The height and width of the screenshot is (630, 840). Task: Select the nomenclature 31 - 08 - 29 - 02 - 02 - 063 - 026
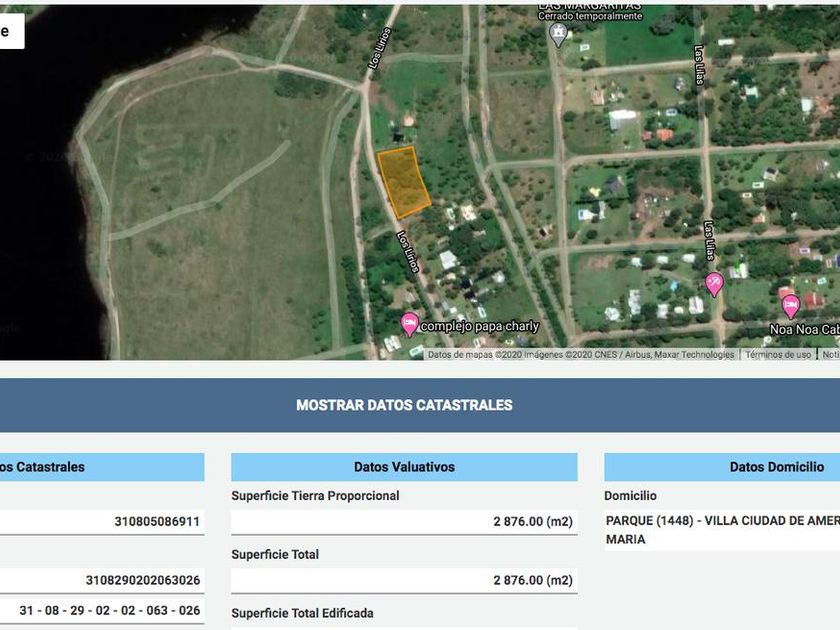point(109,610)
